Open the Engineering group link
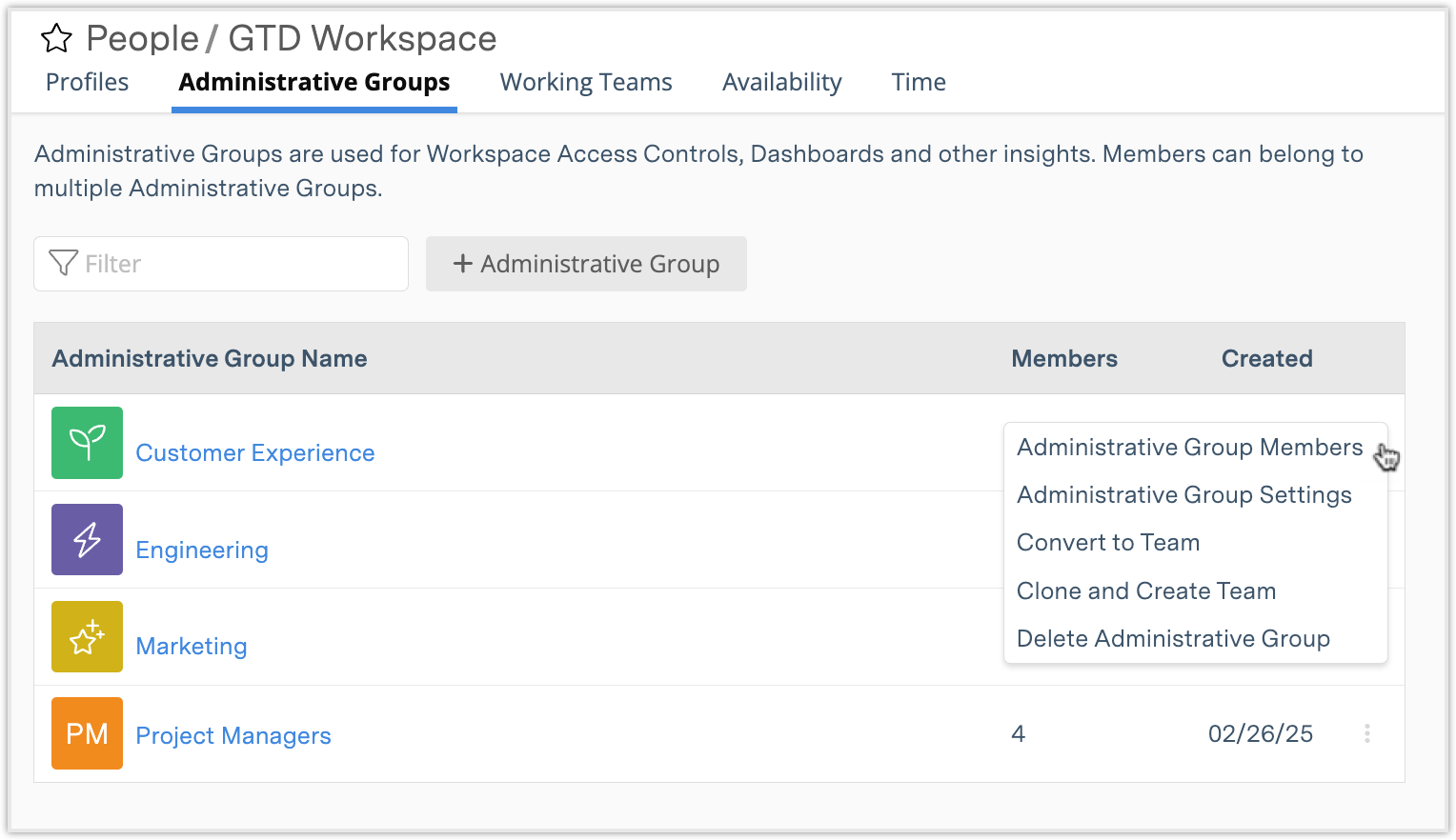This screenshot has height=840, width=1456. [202, 550]
